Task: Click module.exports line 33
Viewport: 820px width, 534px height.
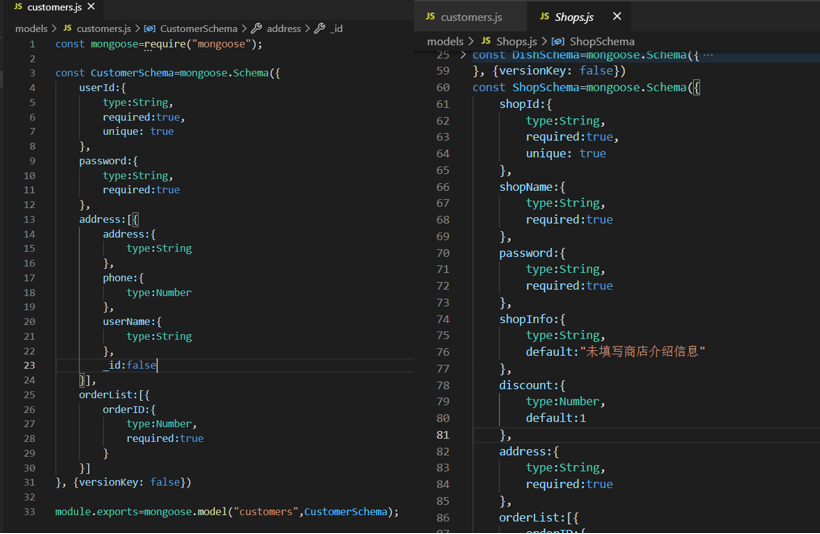Action: [x=227, y=512]
